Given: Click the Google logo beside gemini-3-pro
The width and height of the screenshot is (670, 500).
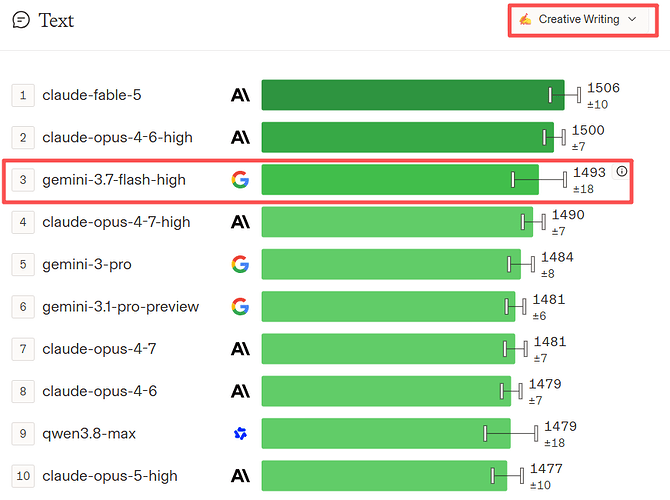Looking at the screenshot, I should (240, 264).
